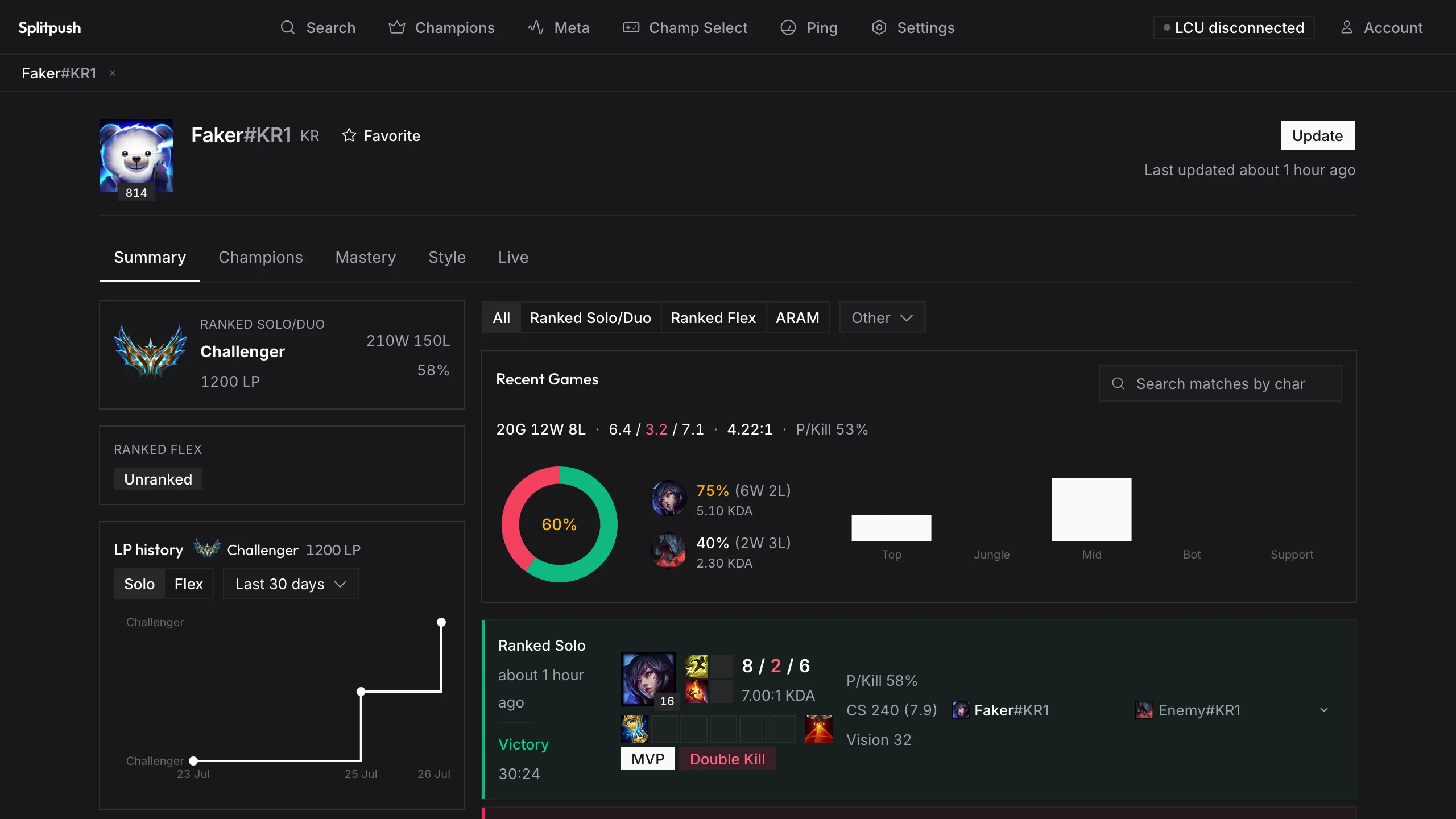Click the 40% win rate champion icon
1456x819 pixels.
click(669, 551)
